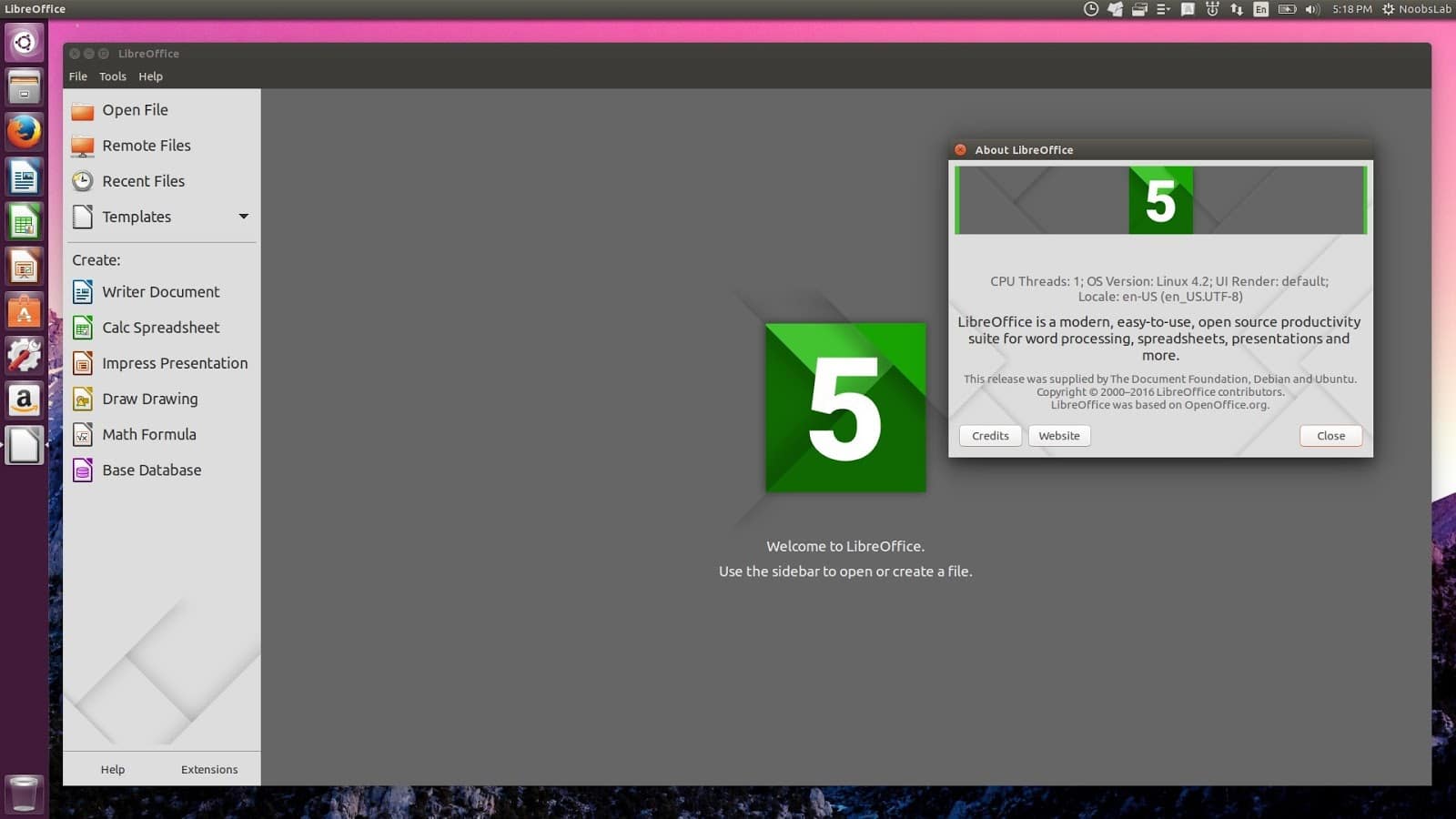Open System Settings from the launcher
1456x819 pixels.
point(25,355)
